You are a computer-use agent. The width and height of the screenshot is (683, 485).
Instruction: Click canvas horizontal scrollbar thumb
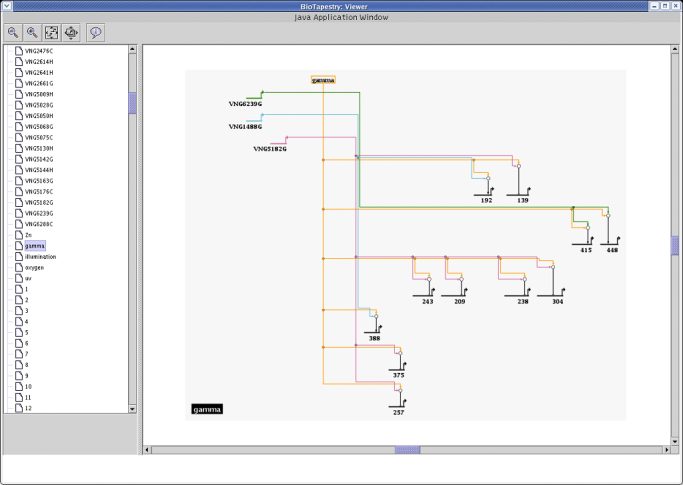click(407, 450)
